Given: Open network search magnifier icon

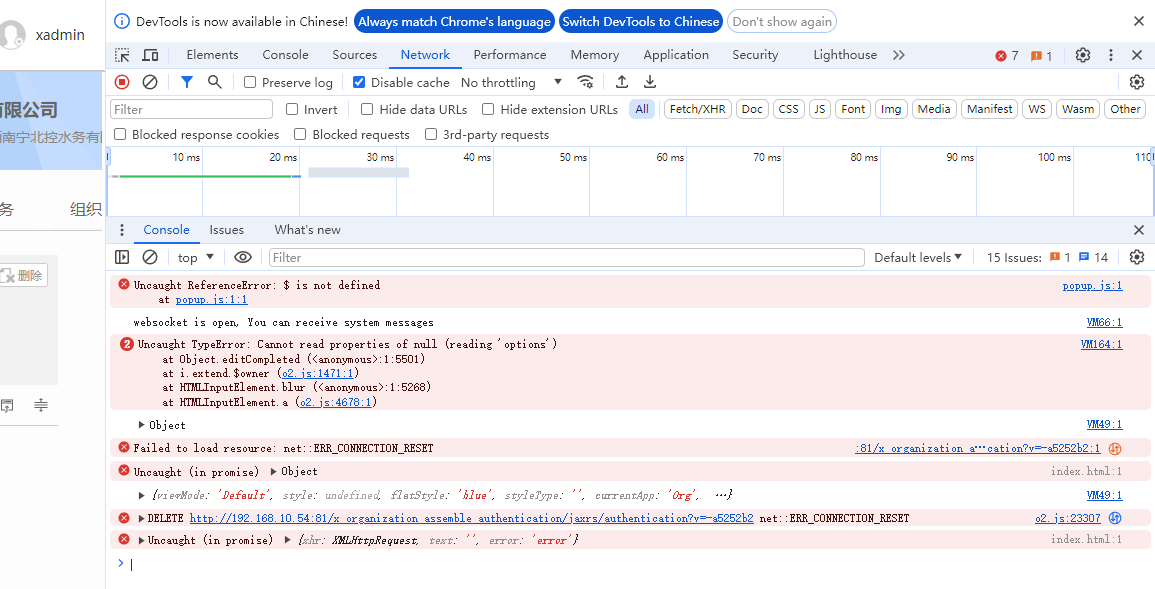Looking at the screenshot, I should click(x=214, y=82).
